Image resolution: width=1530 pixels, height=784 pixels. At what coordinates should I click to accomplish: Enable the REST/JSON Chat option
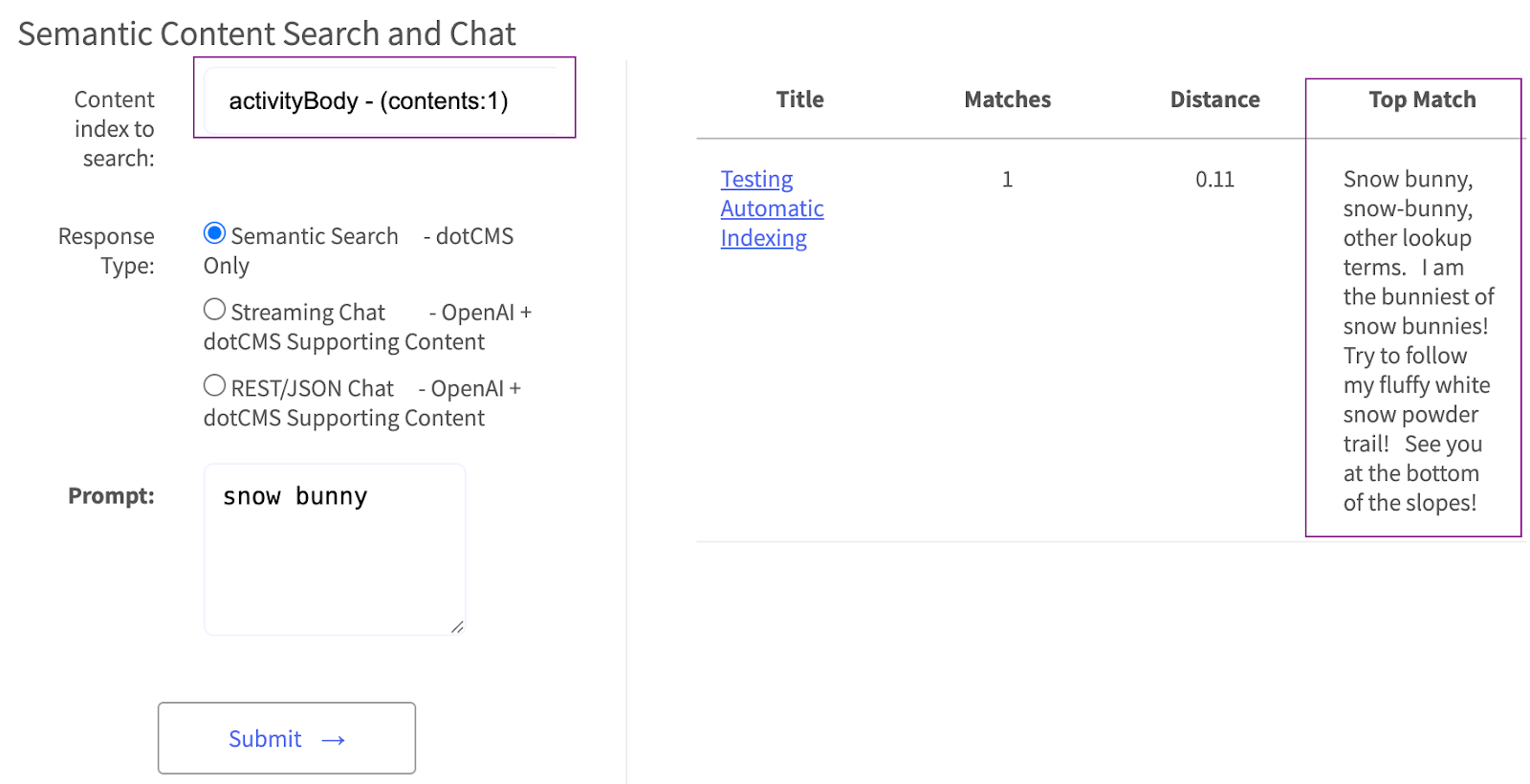[x=215, y=386]
